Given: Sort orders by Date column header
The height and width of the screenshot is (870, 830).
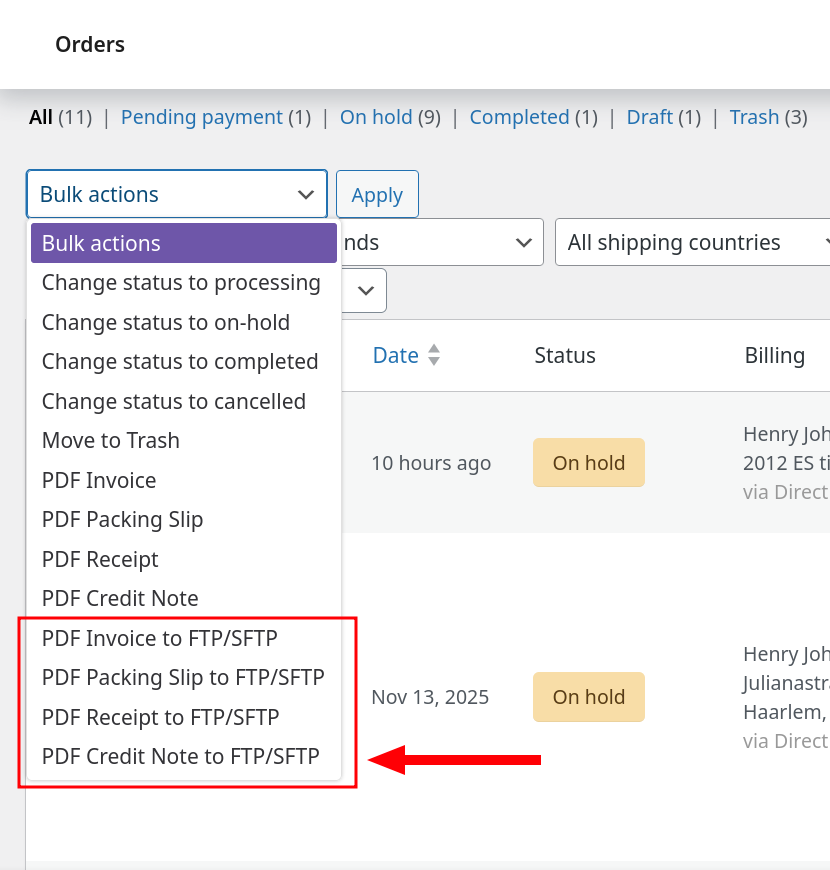Looking at the screenshot, I should 395,355.
